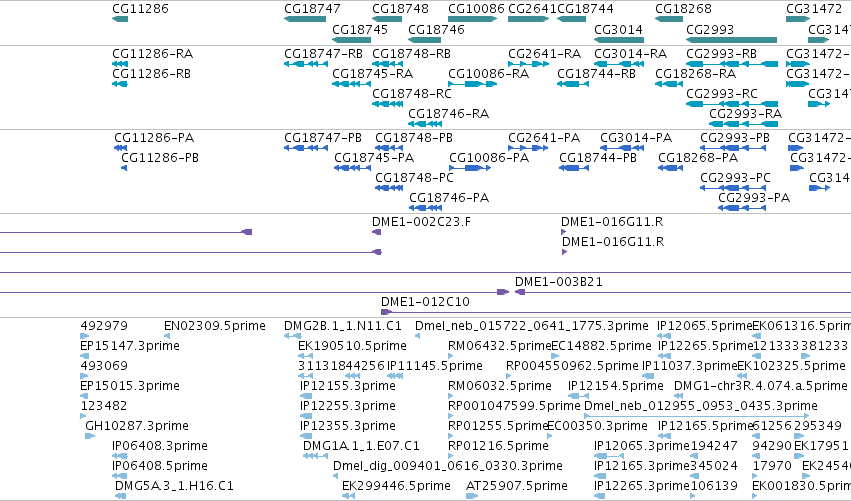Select transcript label CG18748-RC
Screen dimensions: 851x501
pos(411,93)
